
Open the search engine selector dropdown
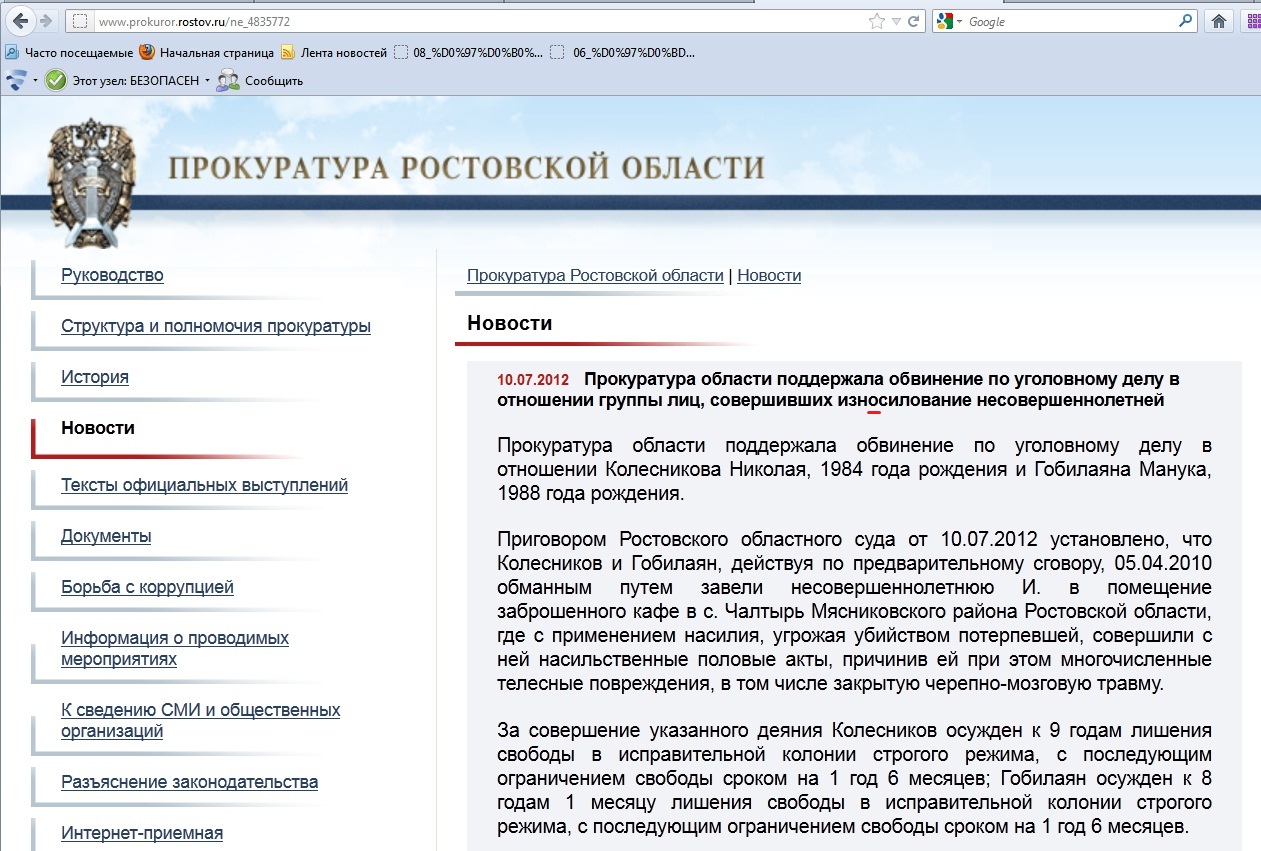click(950, 21)
